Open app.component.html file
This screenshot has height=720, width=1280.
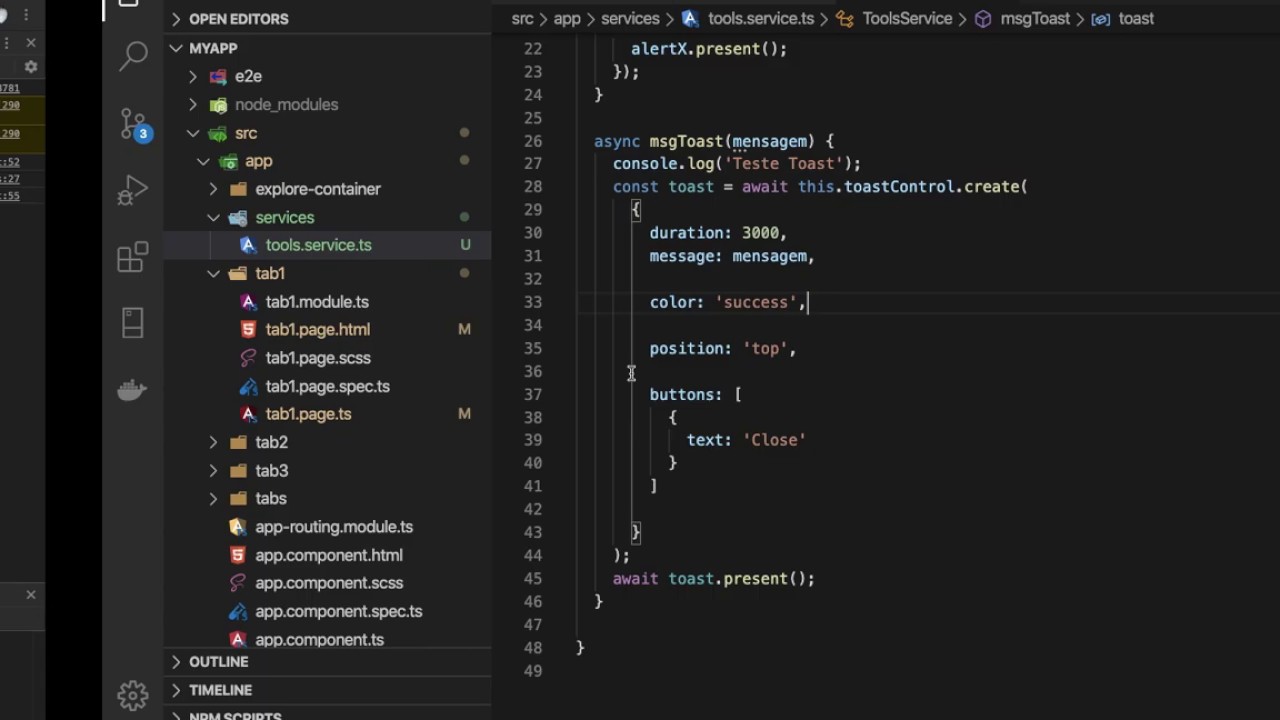329,555
